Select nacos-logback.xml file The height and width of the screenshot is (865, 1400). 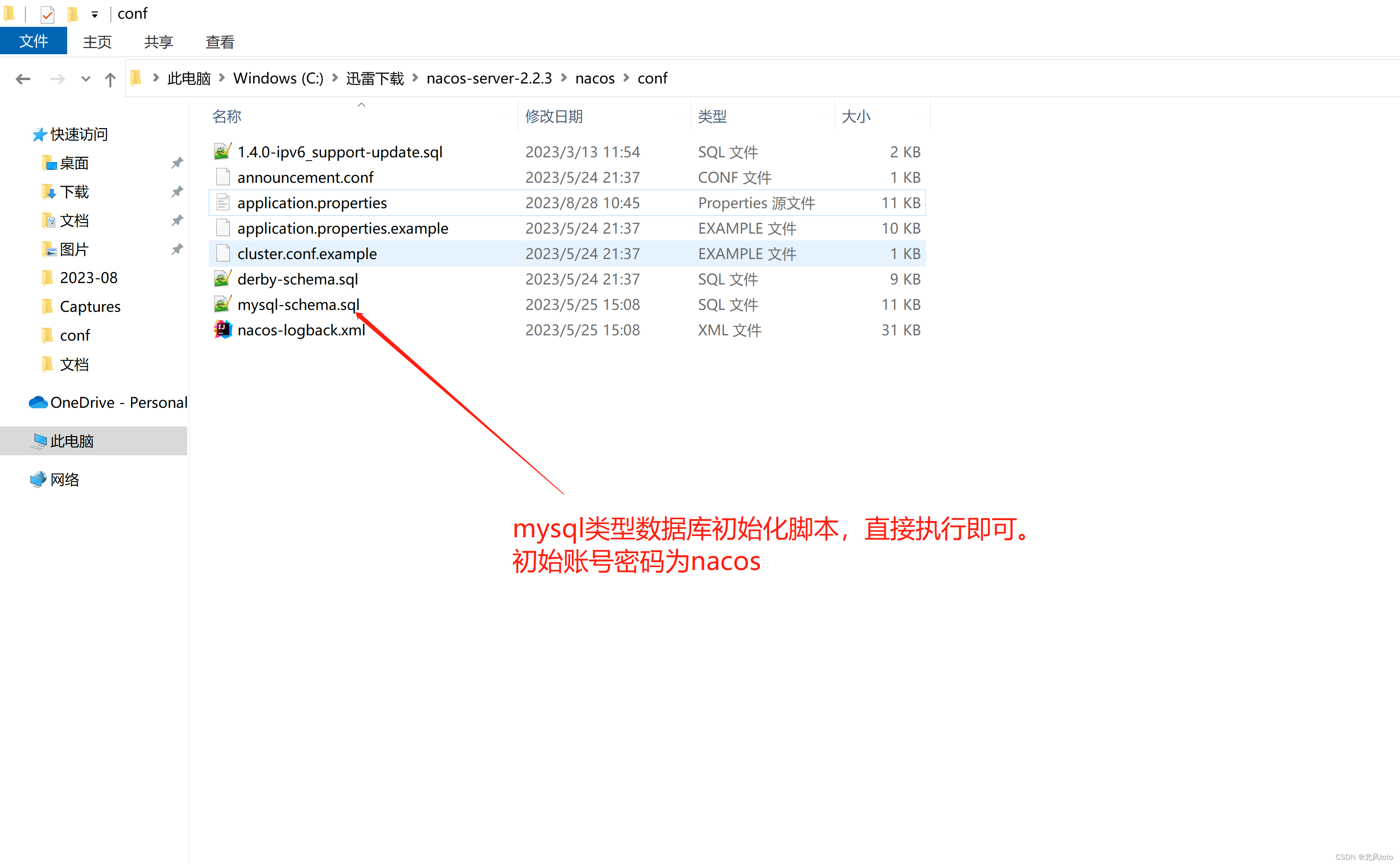568,330
